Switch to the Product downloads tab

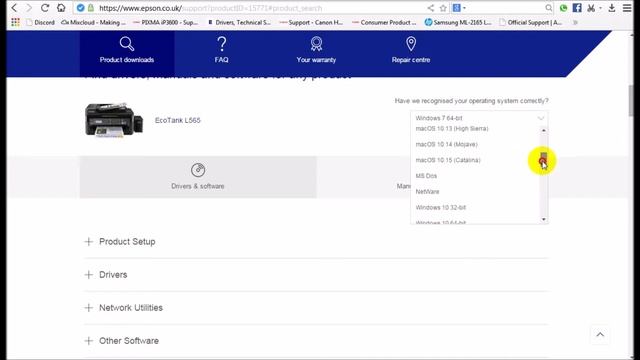click(x=127, y=53)
